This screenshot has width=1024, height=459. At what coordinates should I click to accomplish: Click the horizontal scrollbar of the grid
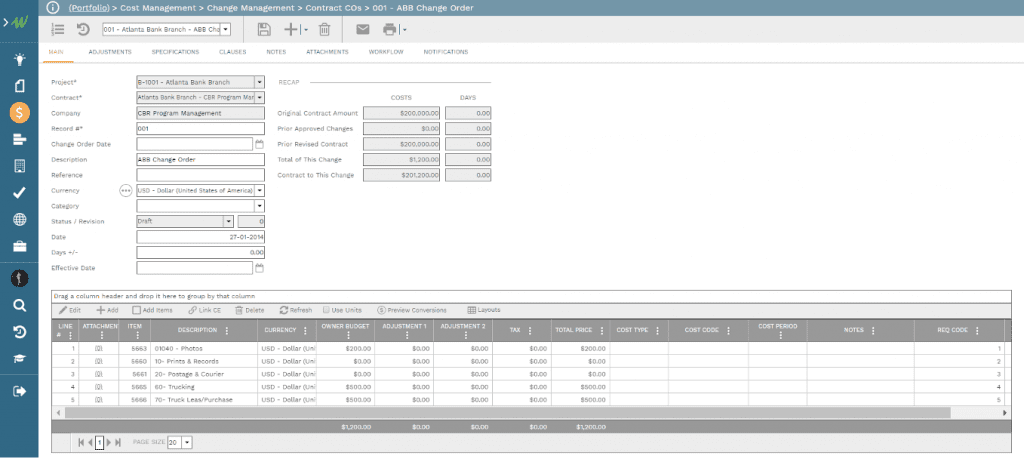pyautogui.click(x=507, y=413)
